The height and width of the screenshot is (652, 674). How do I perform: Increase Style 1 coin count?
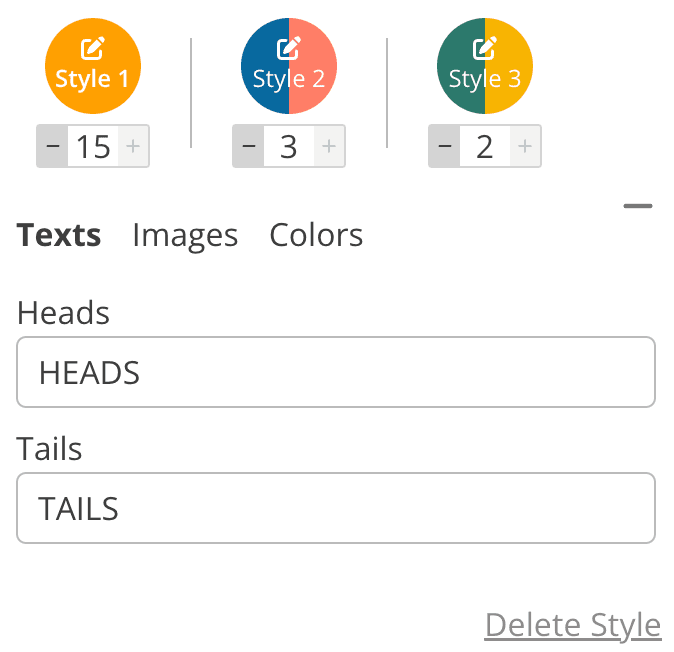click(133, 147)
